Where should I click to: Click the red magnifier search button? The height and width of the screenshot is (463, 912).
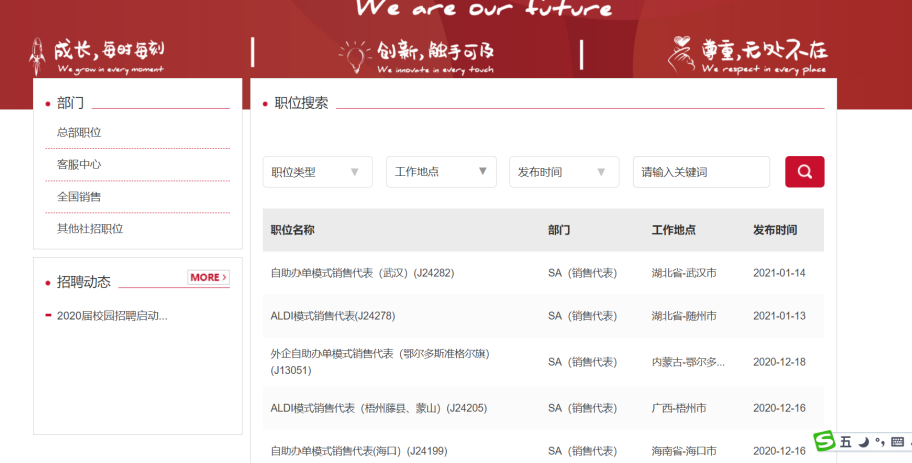tap(804, 172)
